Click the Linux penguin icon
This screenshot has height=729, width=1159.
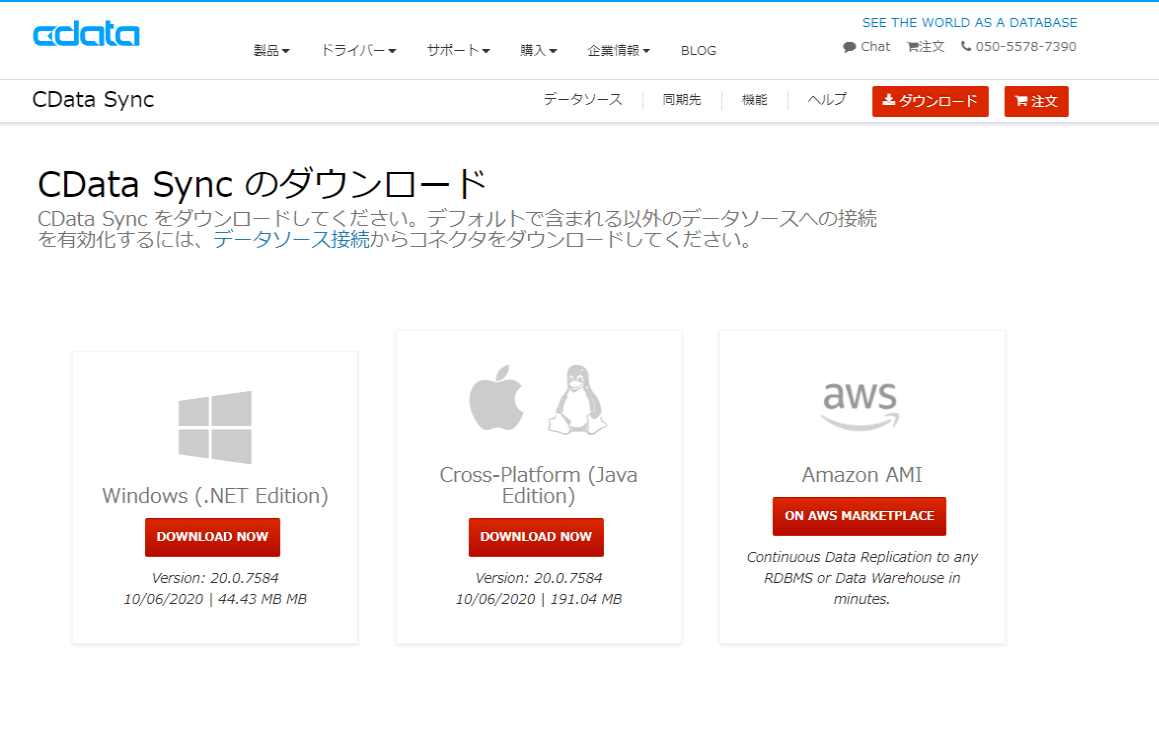577,399
